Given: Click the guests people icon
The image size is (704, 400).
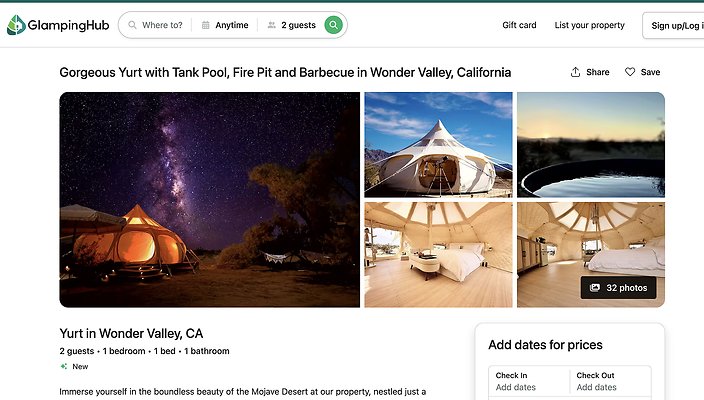Looking at the screenshot, I should [272, 25].
